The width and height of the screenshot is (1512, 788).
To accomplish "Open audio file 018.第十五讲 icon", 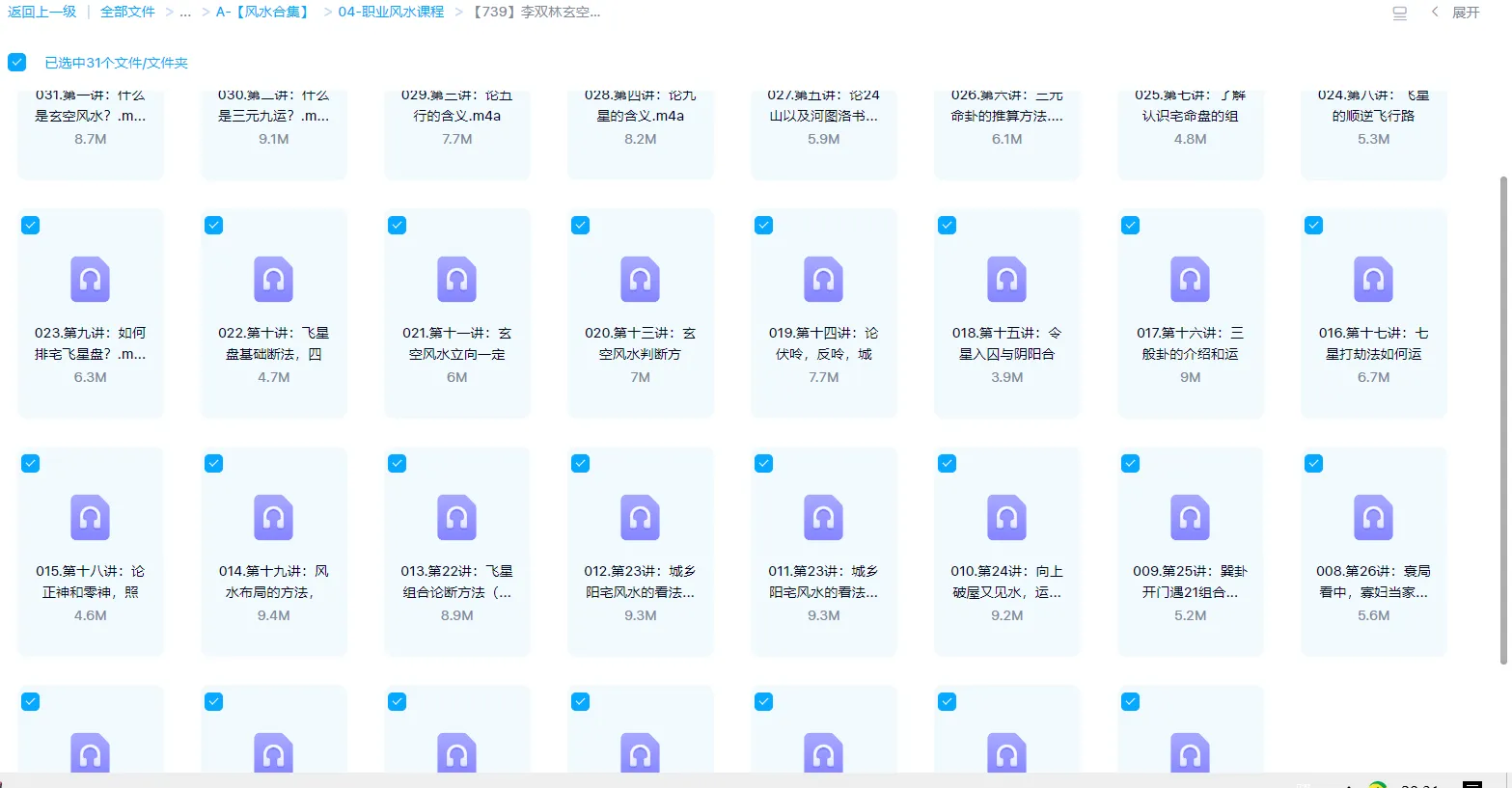I will pos(1006,280).
